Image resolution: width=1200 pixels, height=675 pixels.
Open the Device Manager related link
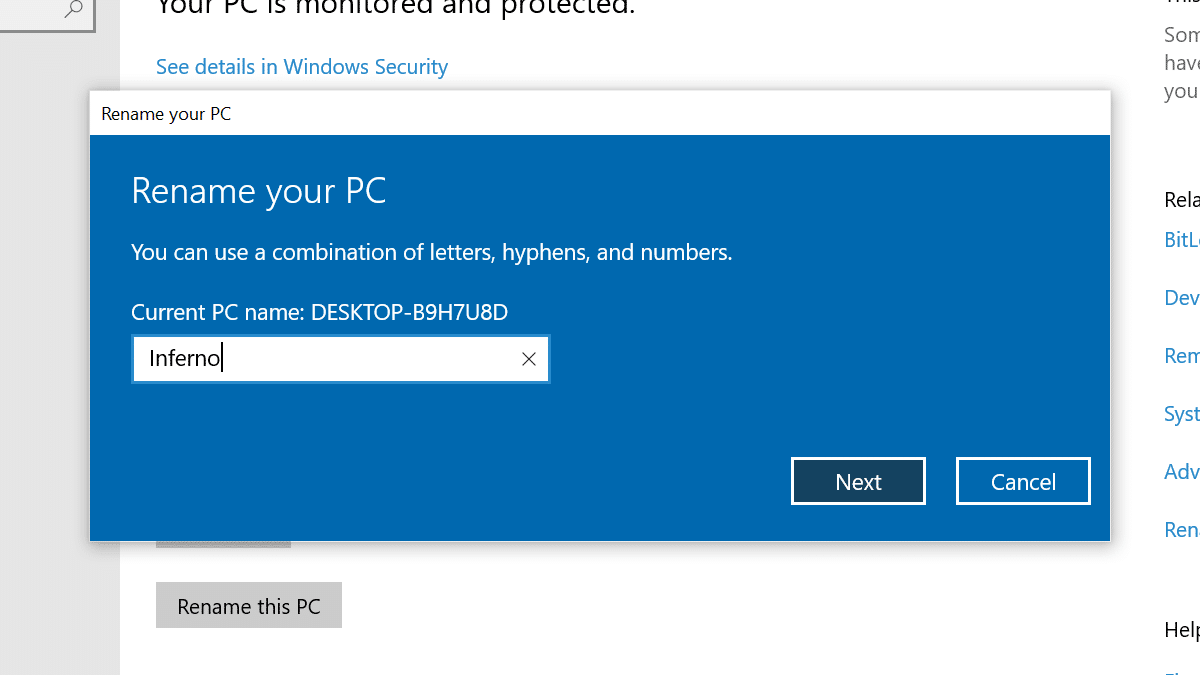pyautogui.click(x=1181, y=298)
